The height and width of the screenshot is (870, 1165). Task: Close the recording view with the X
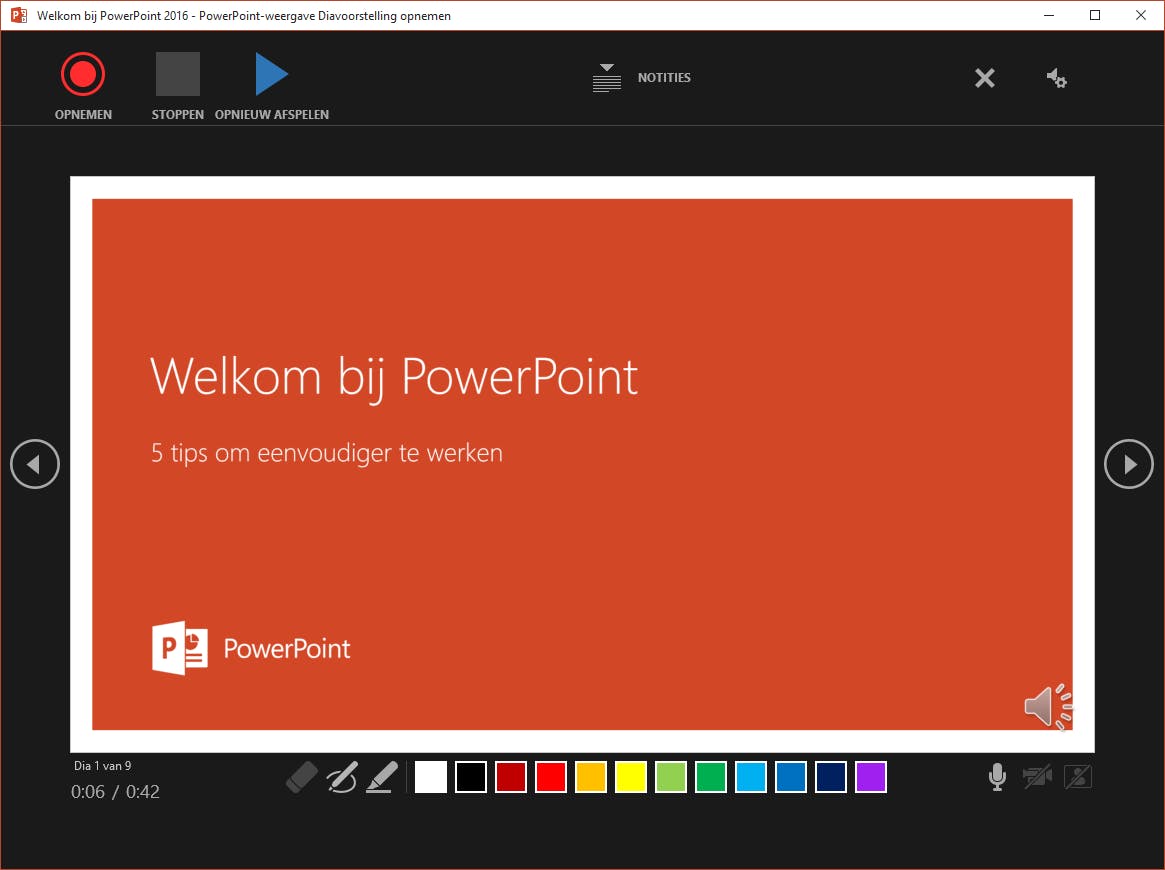(x=985, y=78)
